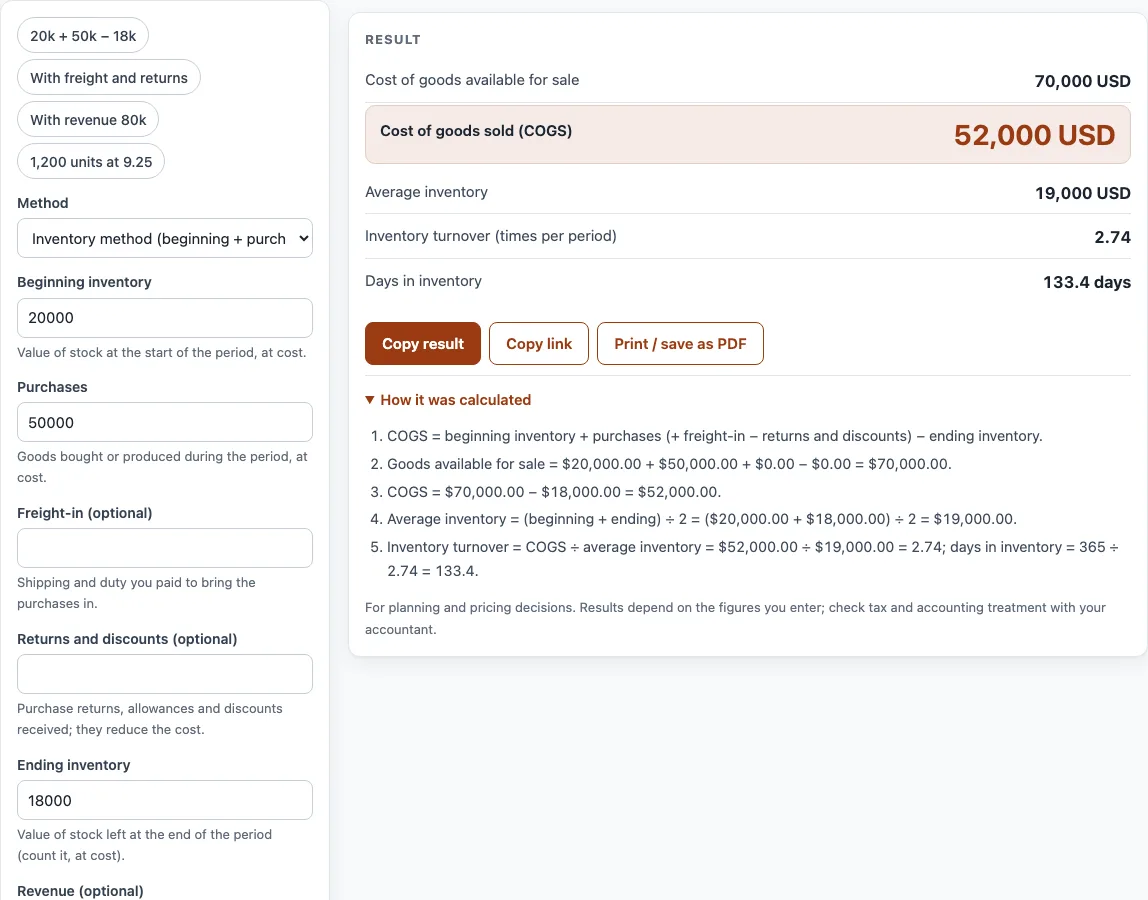Viewport: 1148px width, 900px height.
Task: Click the 70,000 USD goods available value
Action: pos(1082,81)
